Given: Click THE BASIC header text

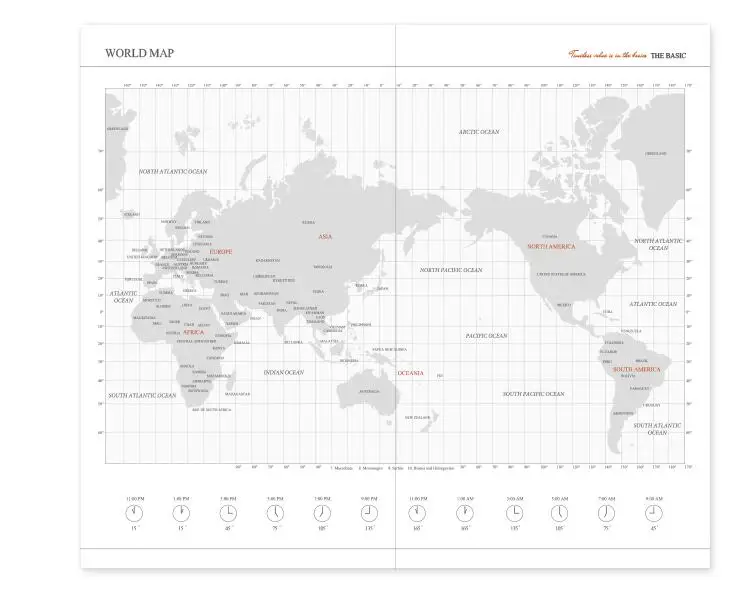Looking at the screenshot, I should (668, 55).
